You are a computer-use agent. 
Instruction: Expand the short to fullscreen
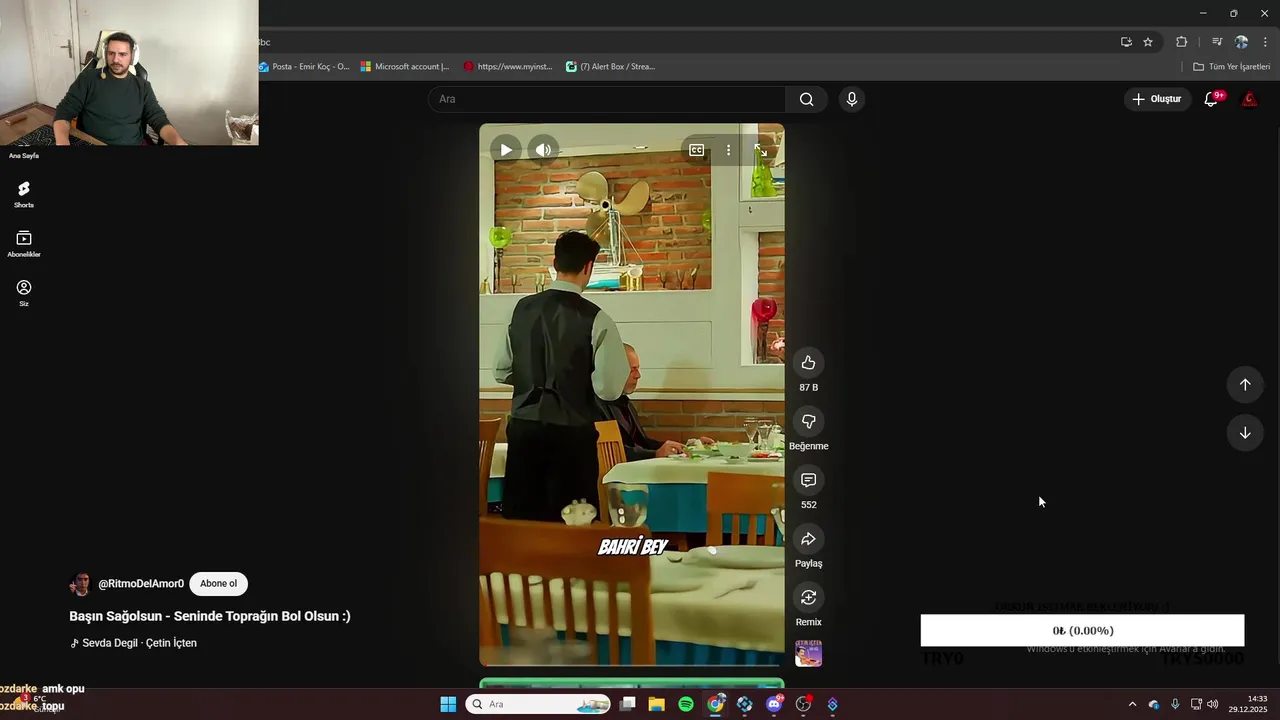point(761,150)
